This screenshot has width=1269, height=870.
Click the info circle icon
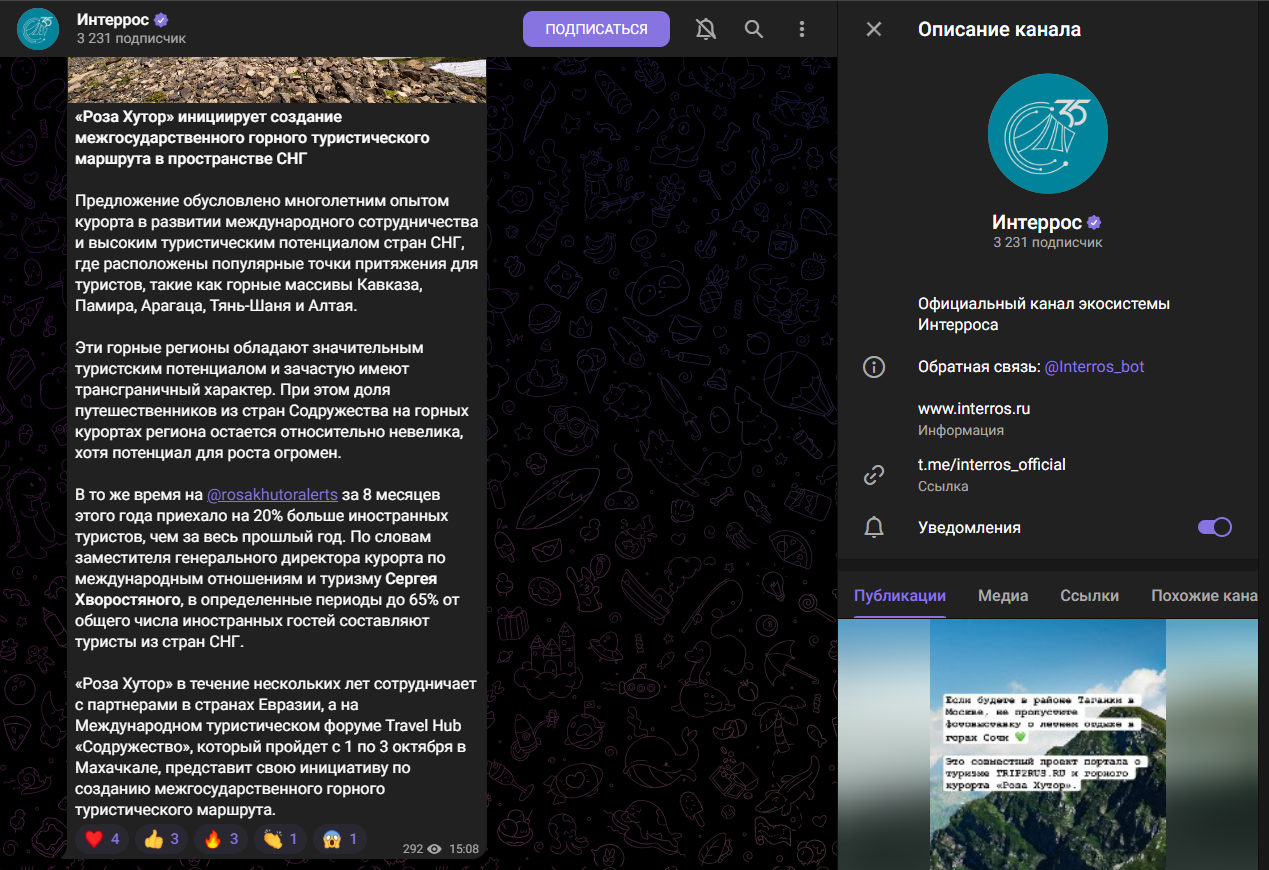point(874,367)
